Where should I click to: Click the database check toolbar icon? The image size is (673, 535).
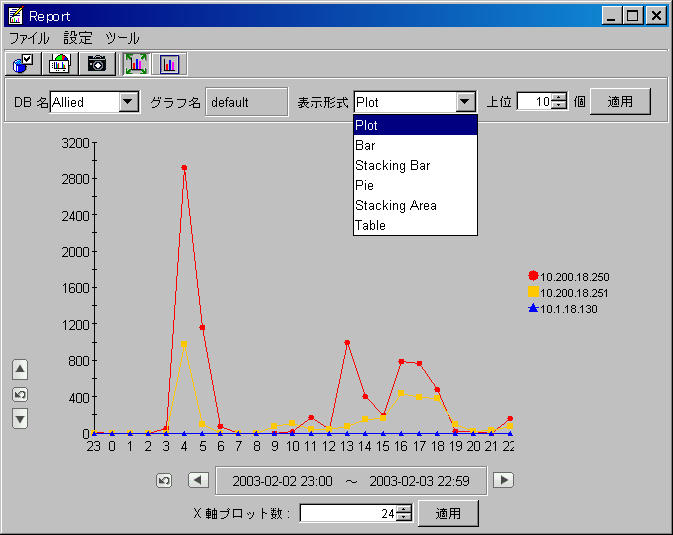click(23, 64)
